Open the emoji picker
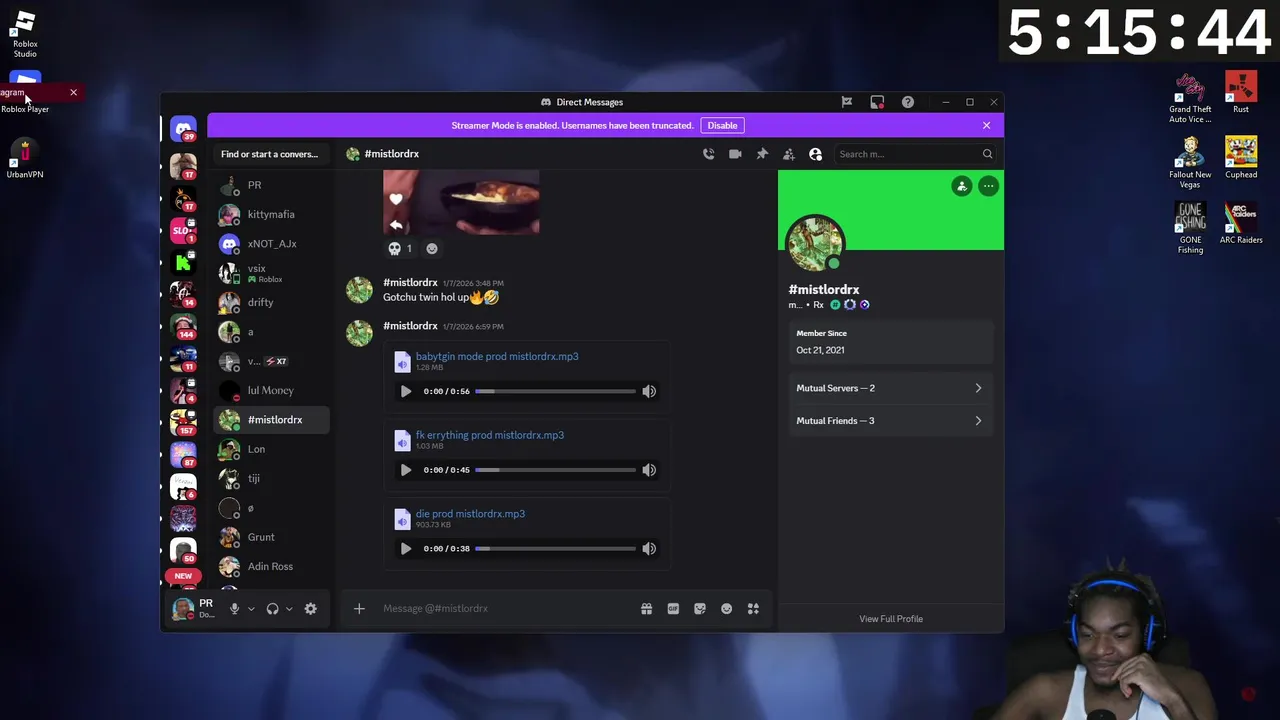1280x720 pixels. [x=726, y=608]
